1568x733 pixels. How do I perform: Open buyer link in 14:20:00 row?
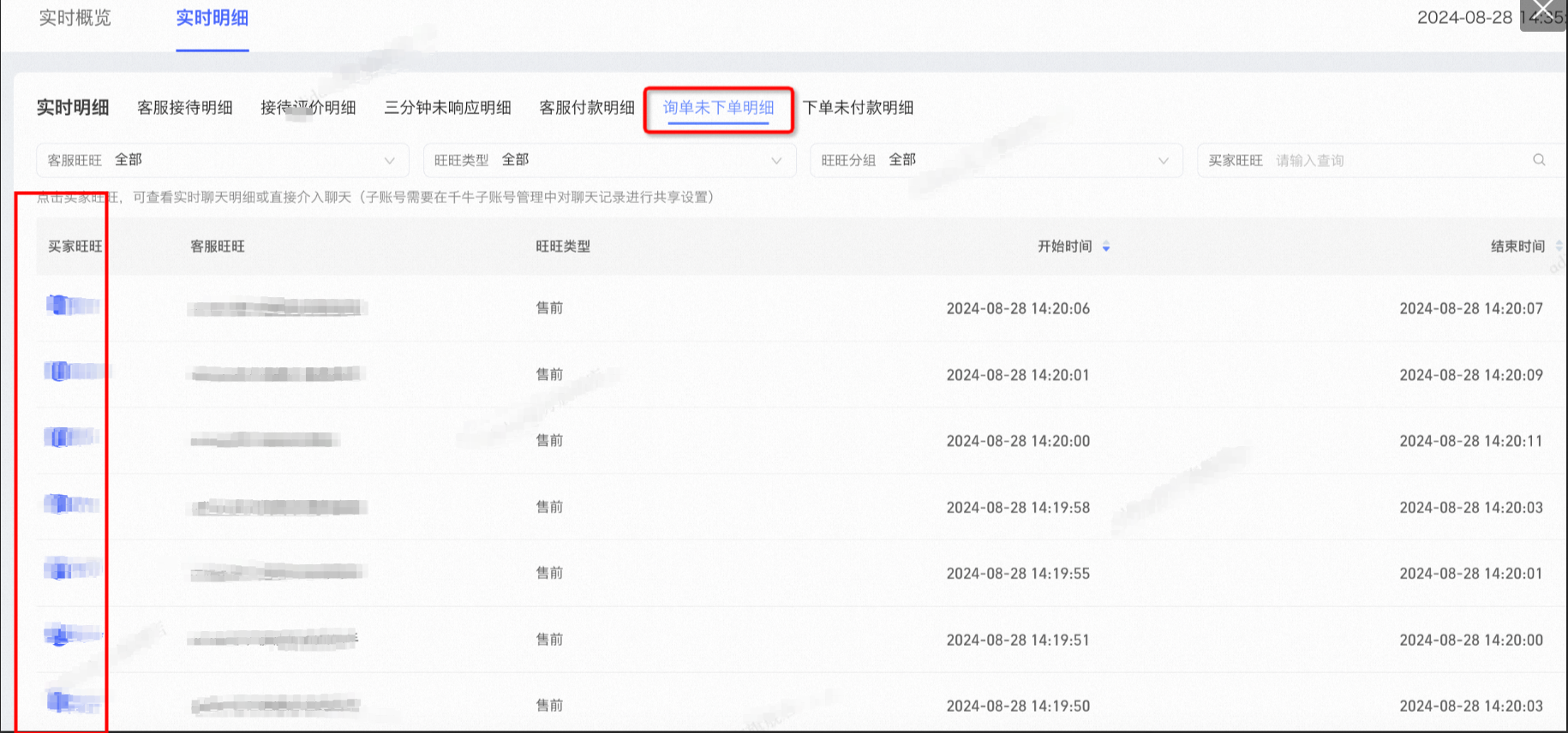coord(72,437)
